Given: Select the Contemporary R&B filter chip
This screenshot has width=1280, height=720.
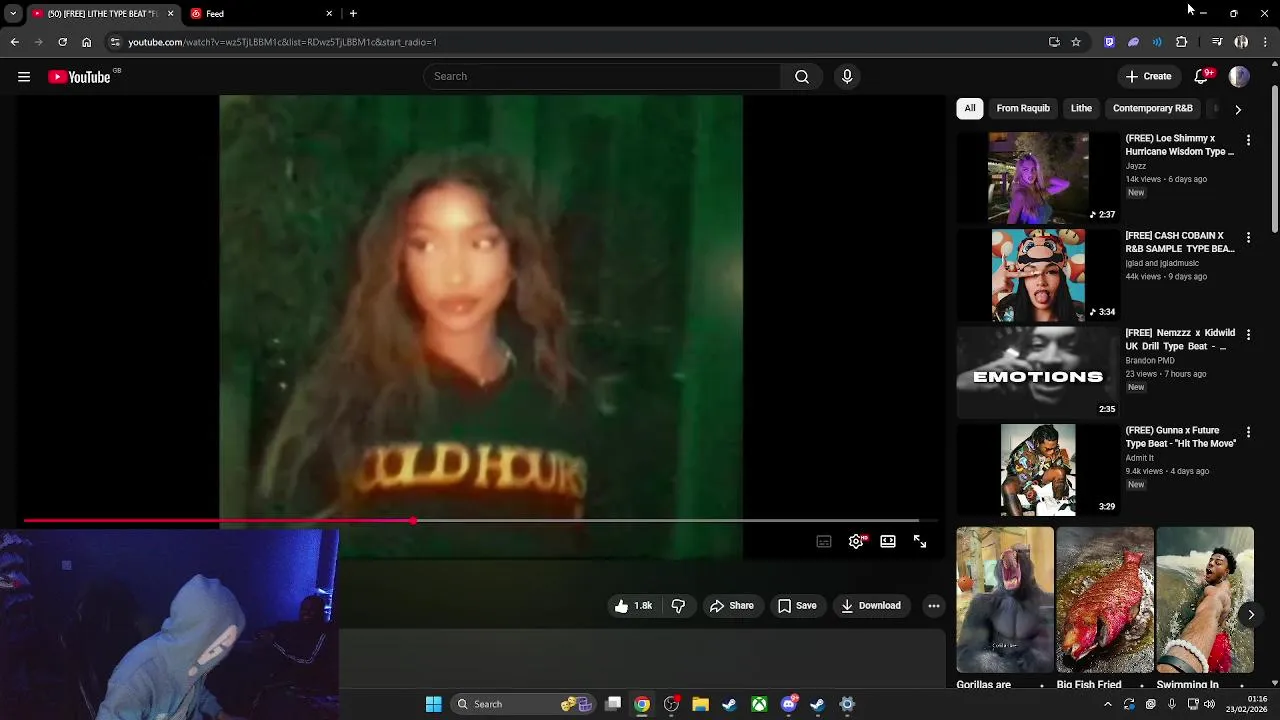Looking at the screenshot, I should tap(1153, 108).
